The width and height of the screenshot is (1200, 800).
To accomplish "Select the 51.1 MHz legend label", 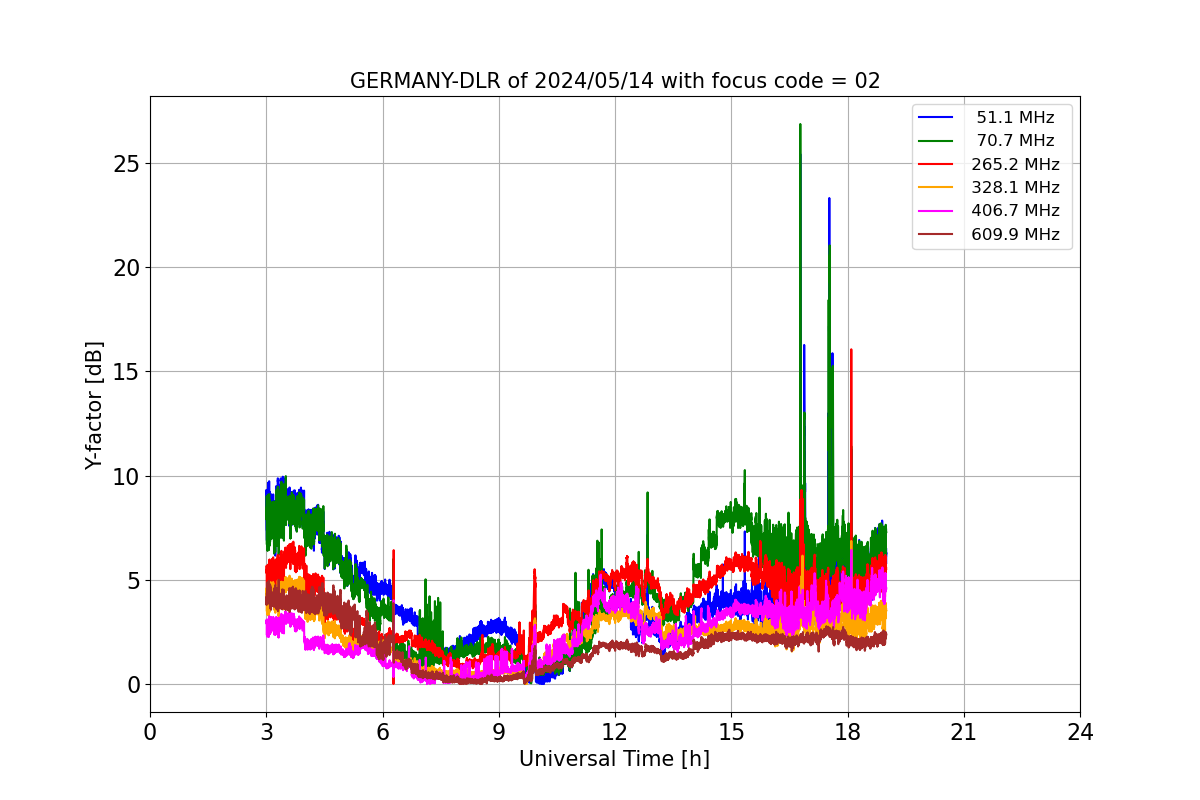I will click(1015, 118).
